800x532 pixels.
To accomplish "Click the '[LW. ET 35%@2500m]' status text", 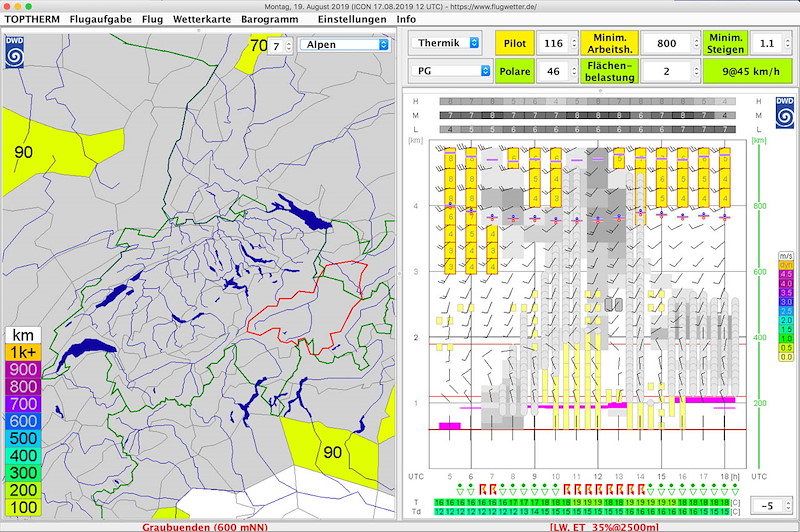I will pyautogui.click(x=605, y=527).
